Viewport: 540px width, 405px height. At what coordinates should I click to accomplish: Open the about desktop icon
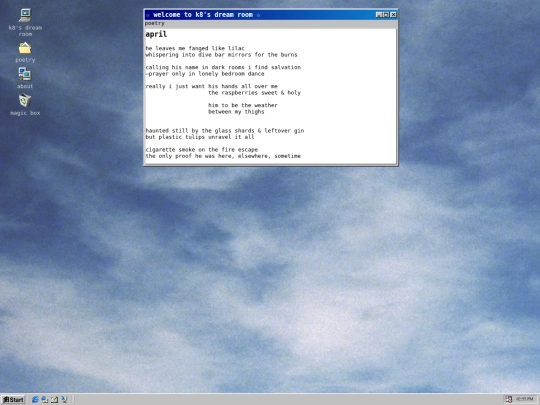(25, 74)
